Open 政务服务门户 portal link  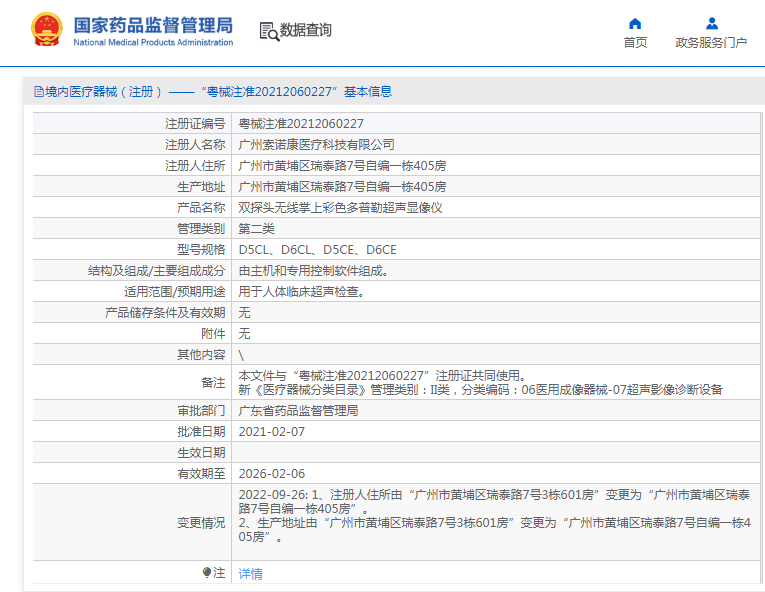pyautogui.click(x=711, y=42)
